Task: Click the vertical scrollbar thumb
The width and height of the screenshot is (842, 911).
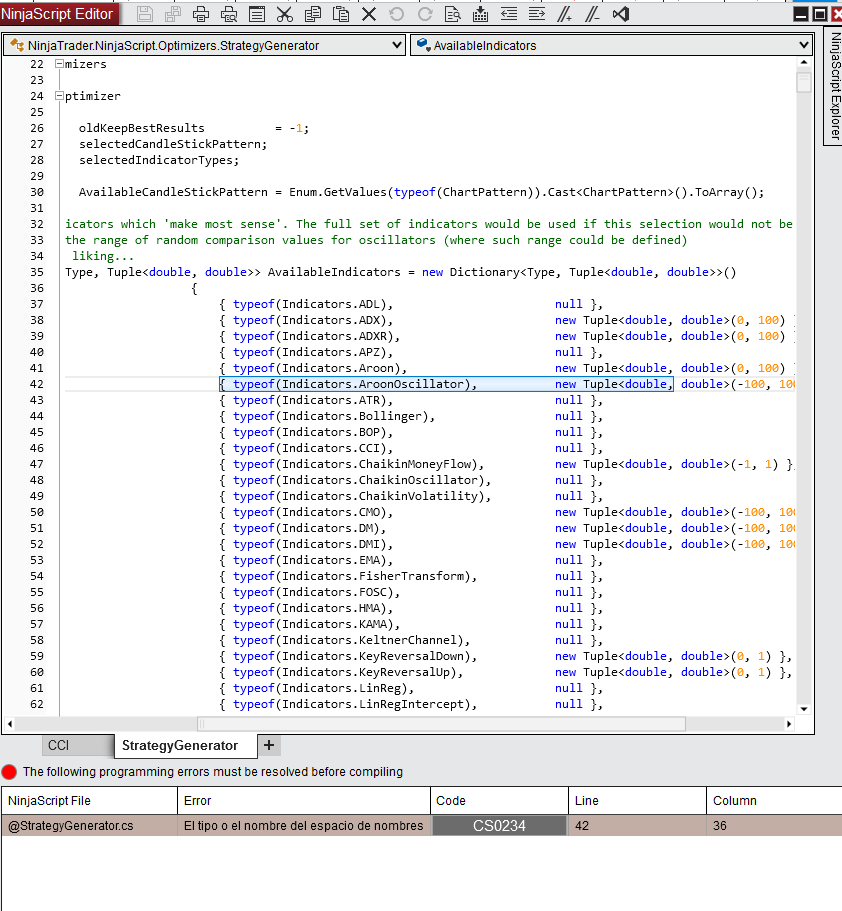Action: (804, 82)
